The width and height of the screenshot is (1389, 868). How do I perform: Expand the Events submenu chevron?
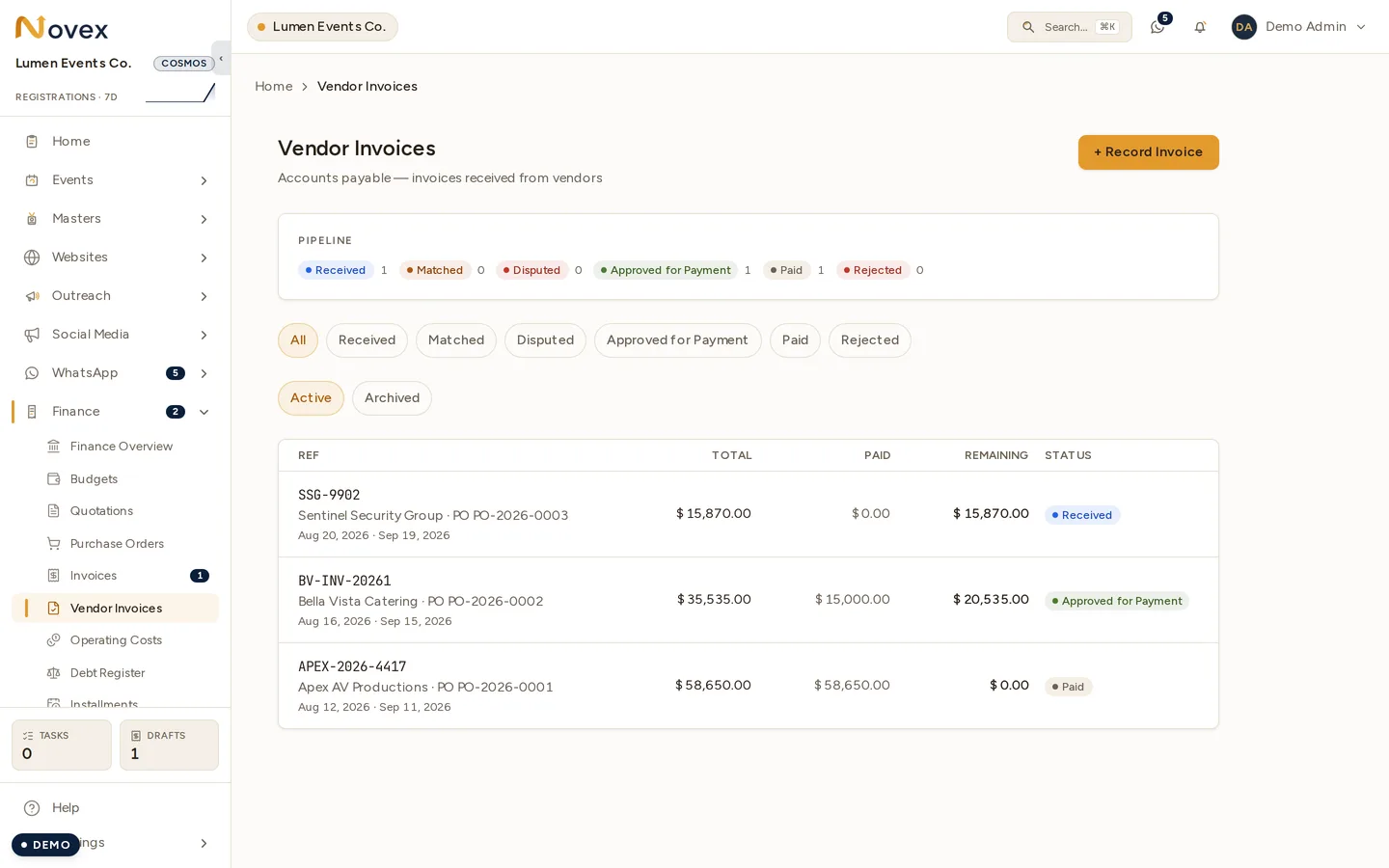click(204, 180)
